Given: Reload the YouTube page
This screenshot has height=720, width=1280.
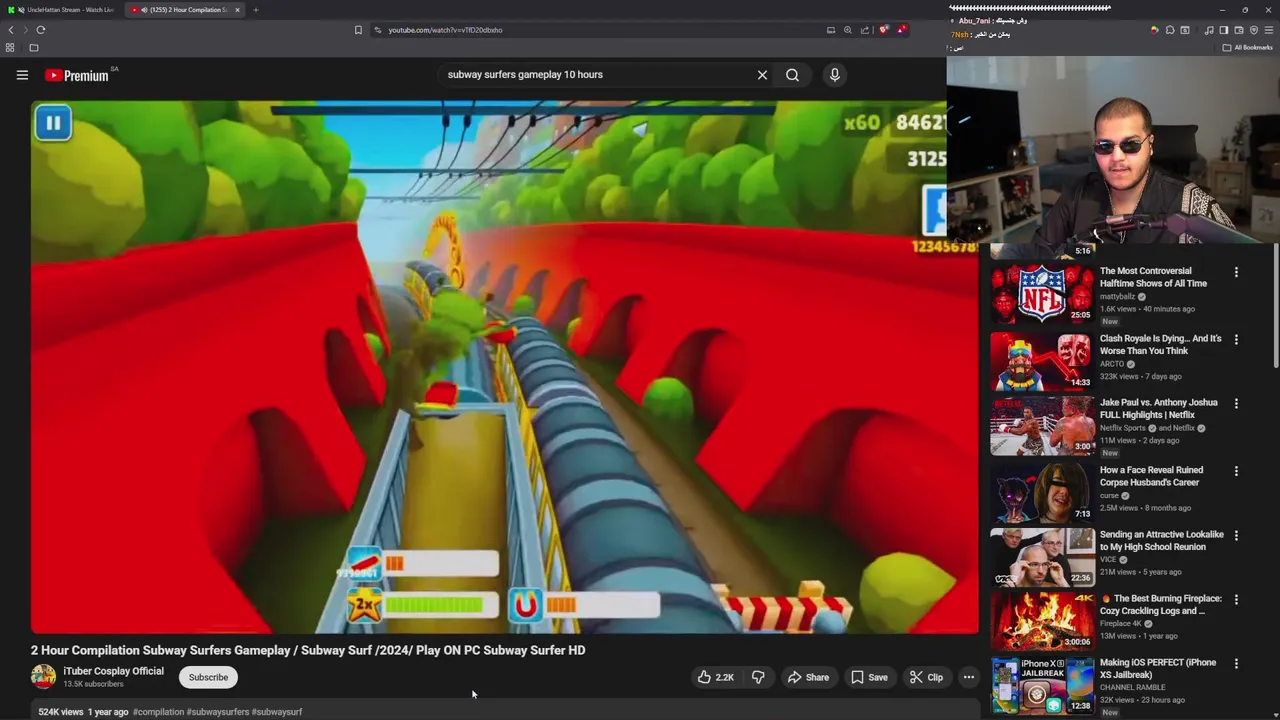Looking at the screenshot, I should [x=41, y=30].
